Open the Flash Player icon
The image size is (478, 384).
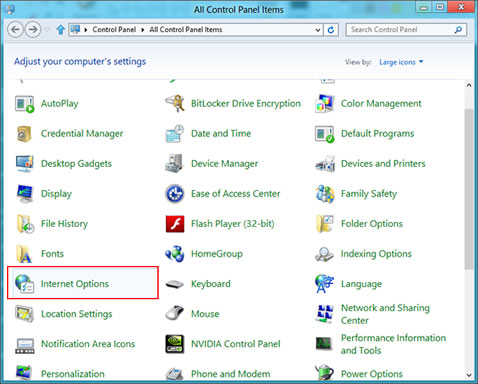(x=175, y=224)
